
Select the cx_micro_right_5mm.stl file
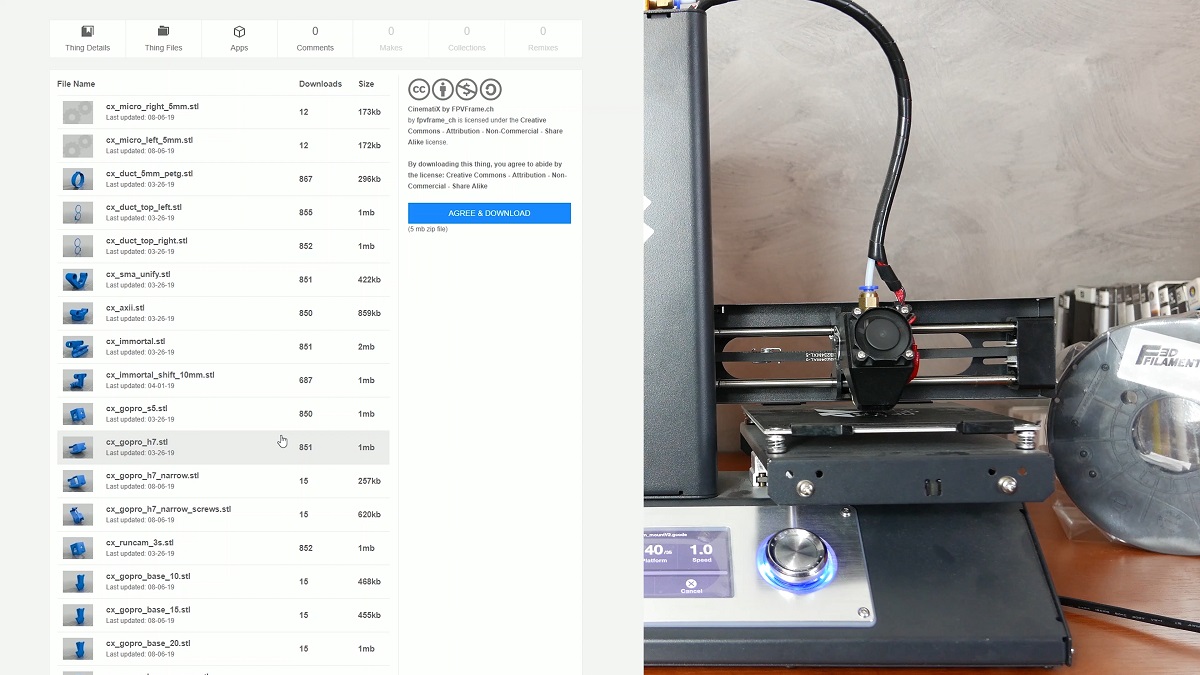[x=152, y=106]
